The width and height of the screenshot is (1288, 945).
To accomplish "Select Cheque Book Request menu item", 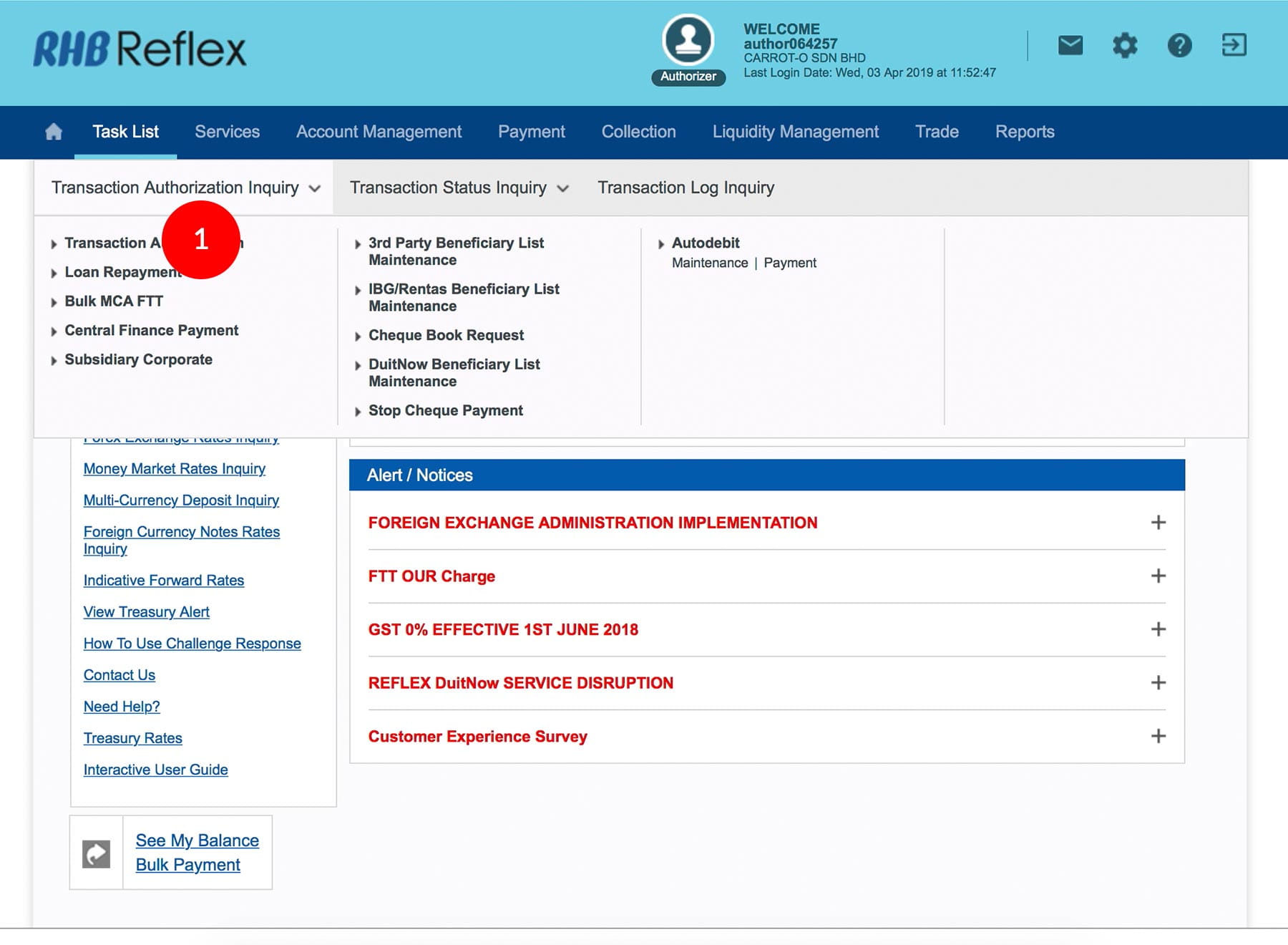I will (446, 335).
